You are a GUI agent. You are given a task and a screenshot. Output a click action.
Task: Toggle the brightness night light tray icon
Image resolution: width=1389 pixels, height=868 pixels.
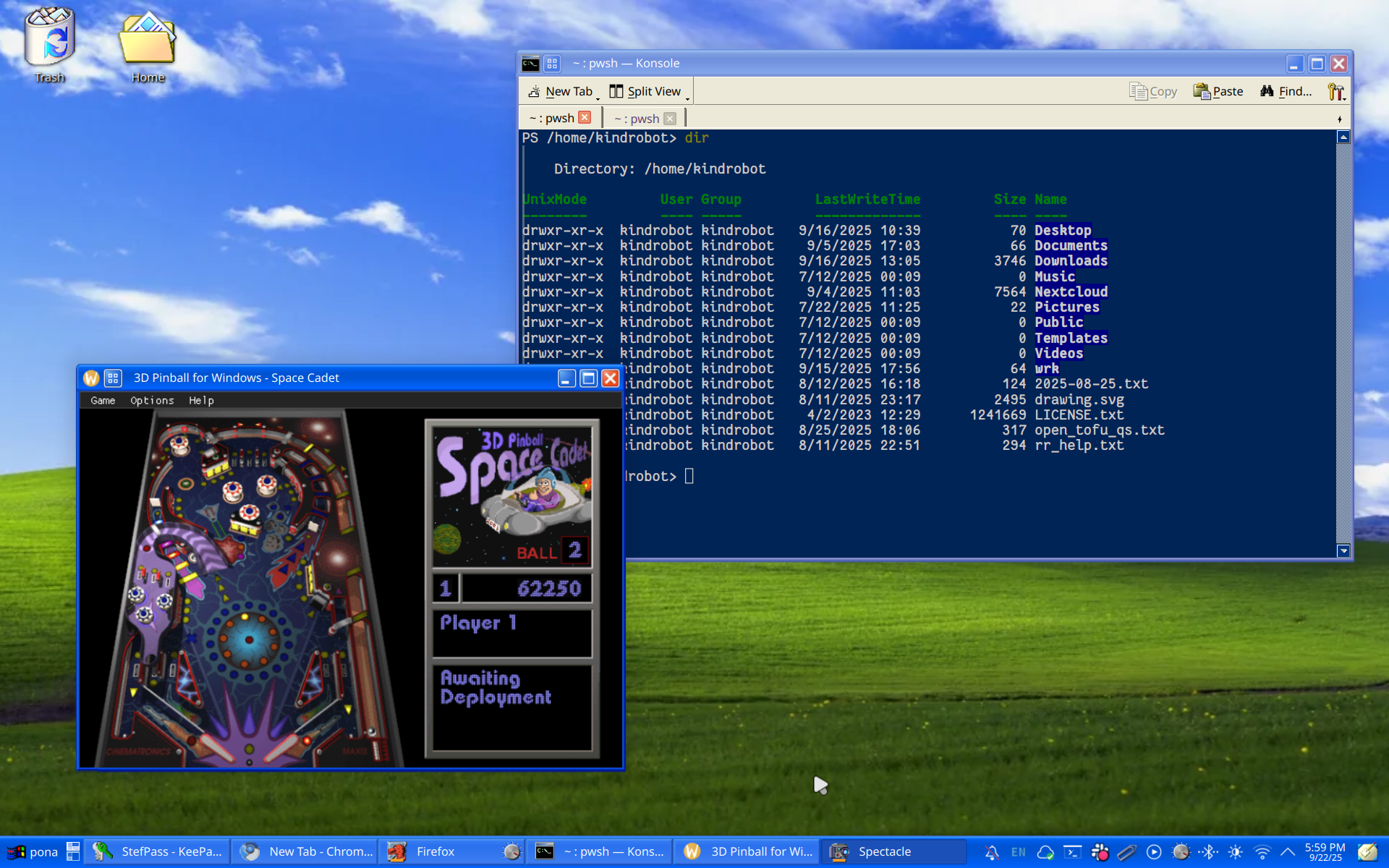[x=1235, y=852]
